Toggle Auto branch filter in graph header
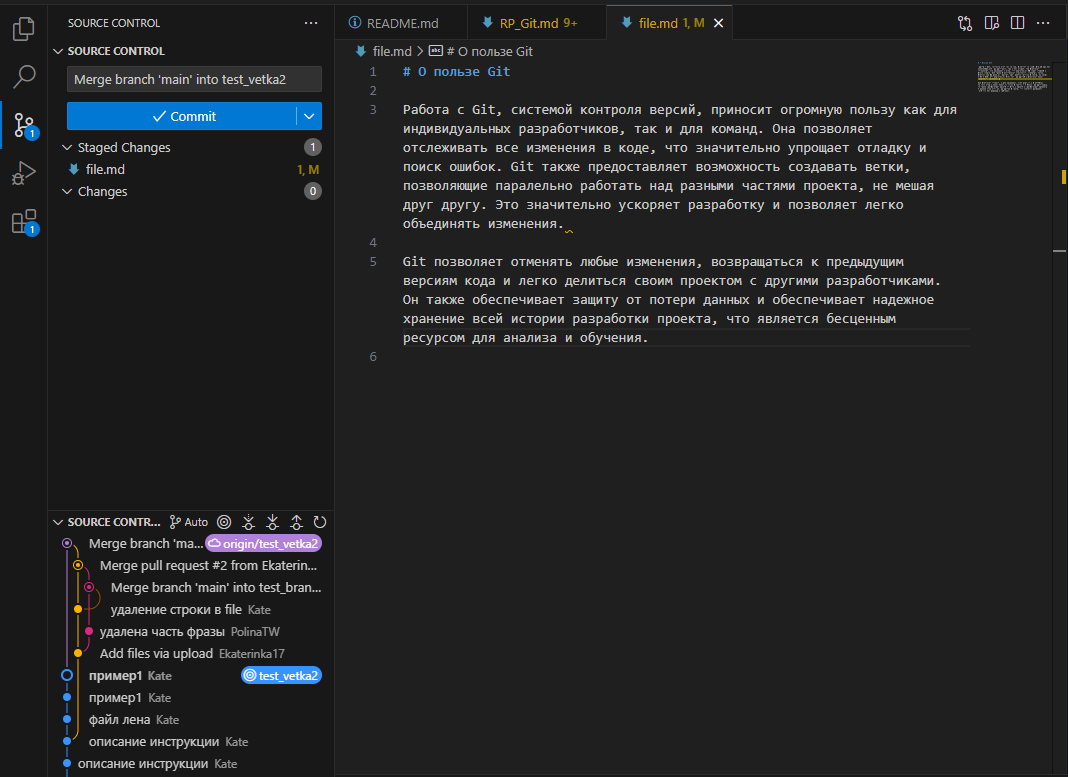The height and width of the screenshot is (777, 1068). [189, 522]
